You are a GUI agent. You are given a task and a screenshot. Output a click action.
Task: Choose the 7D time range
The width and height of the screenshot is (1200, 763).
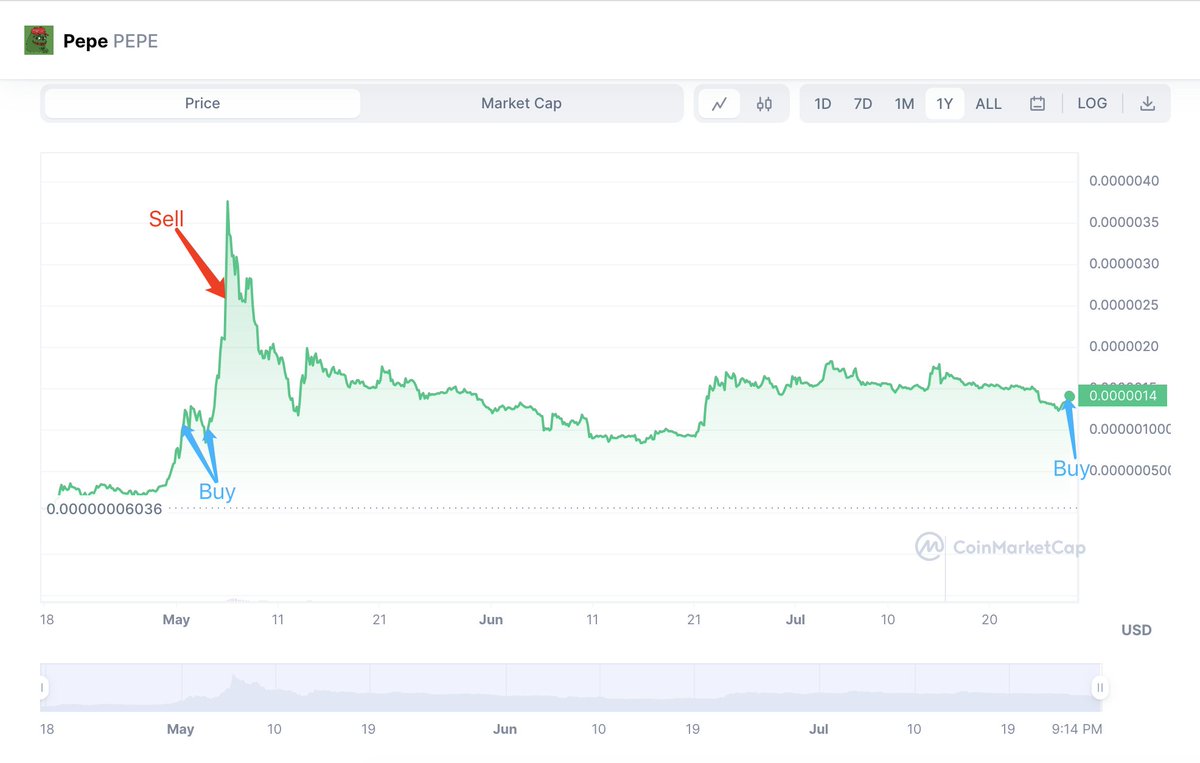tap(863, 104)
